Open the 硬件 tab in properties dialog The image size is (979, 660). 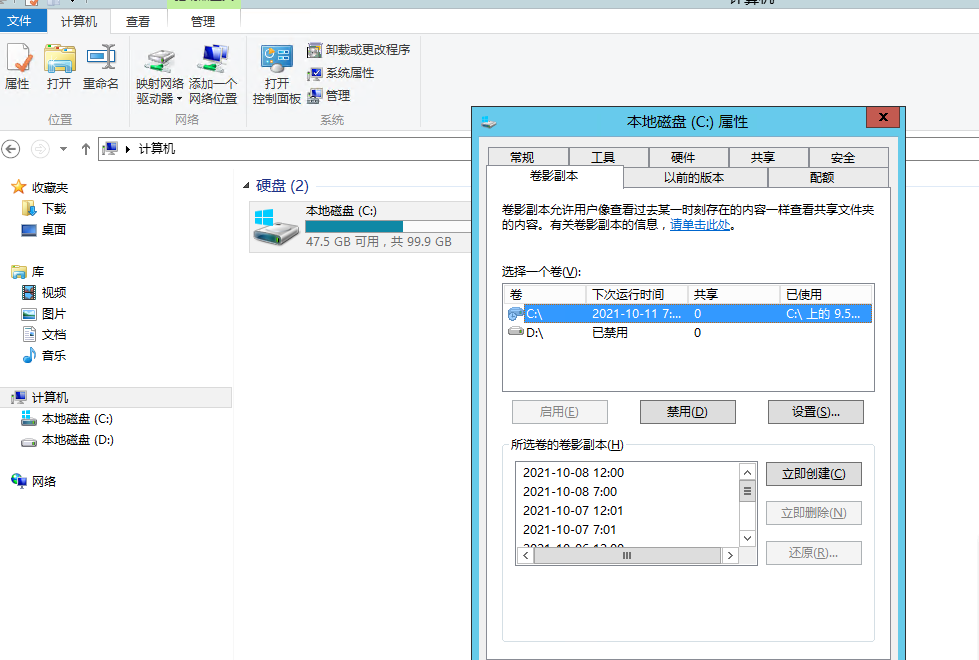coord(689,157)
